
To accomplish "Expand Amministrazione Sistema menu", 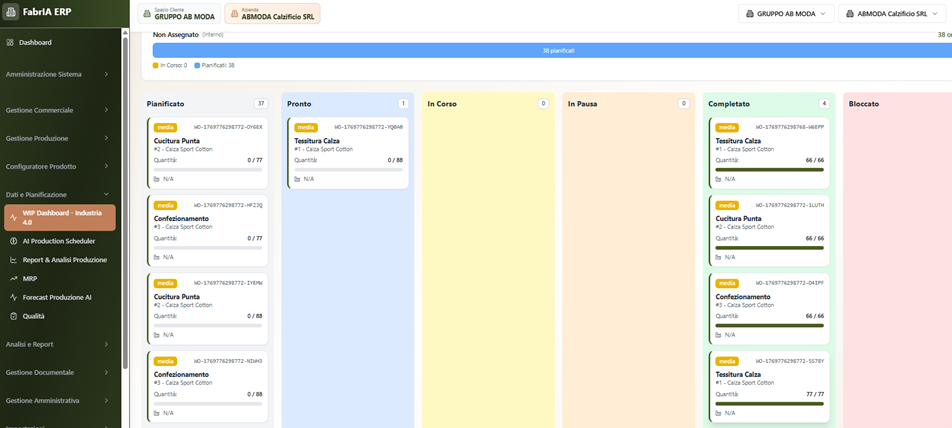I will (x=58, y=74).
